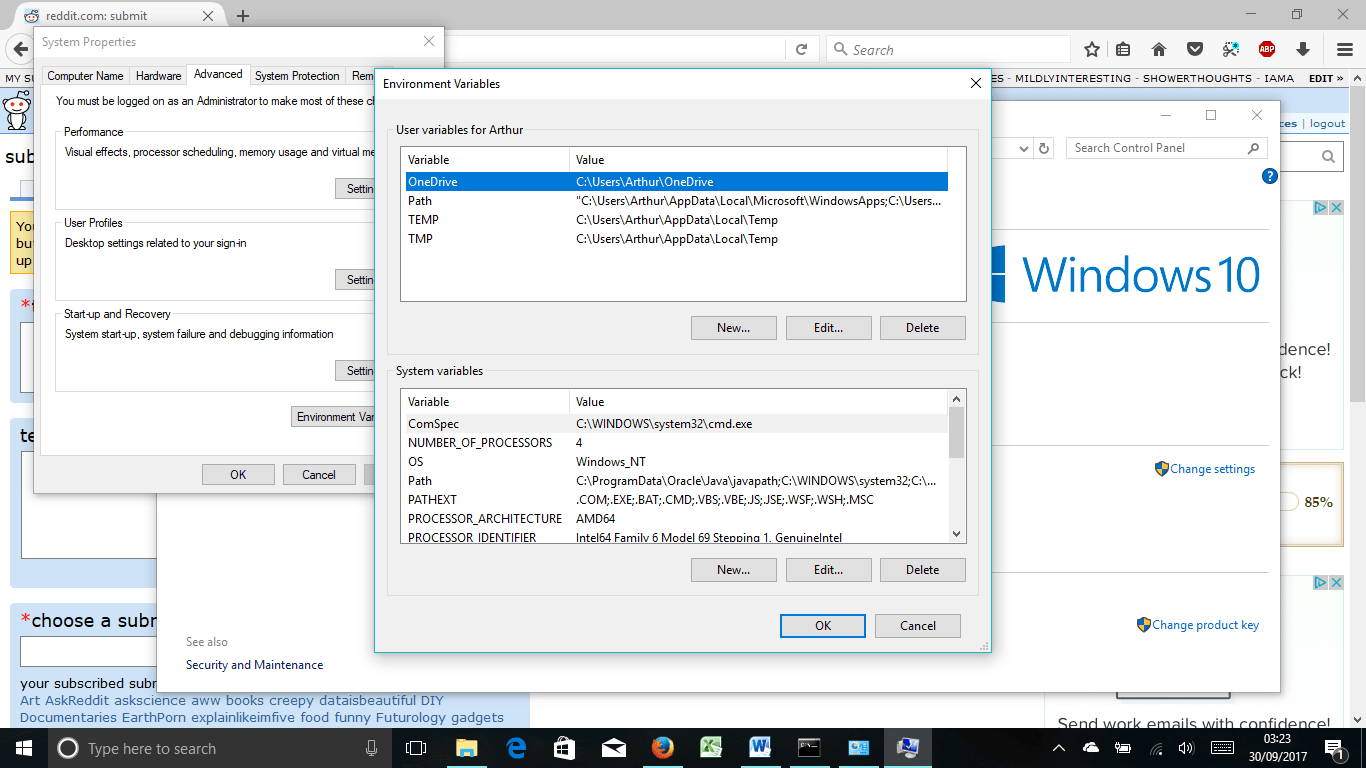Cancel the Environment Variables dialog

click(918, 626)
